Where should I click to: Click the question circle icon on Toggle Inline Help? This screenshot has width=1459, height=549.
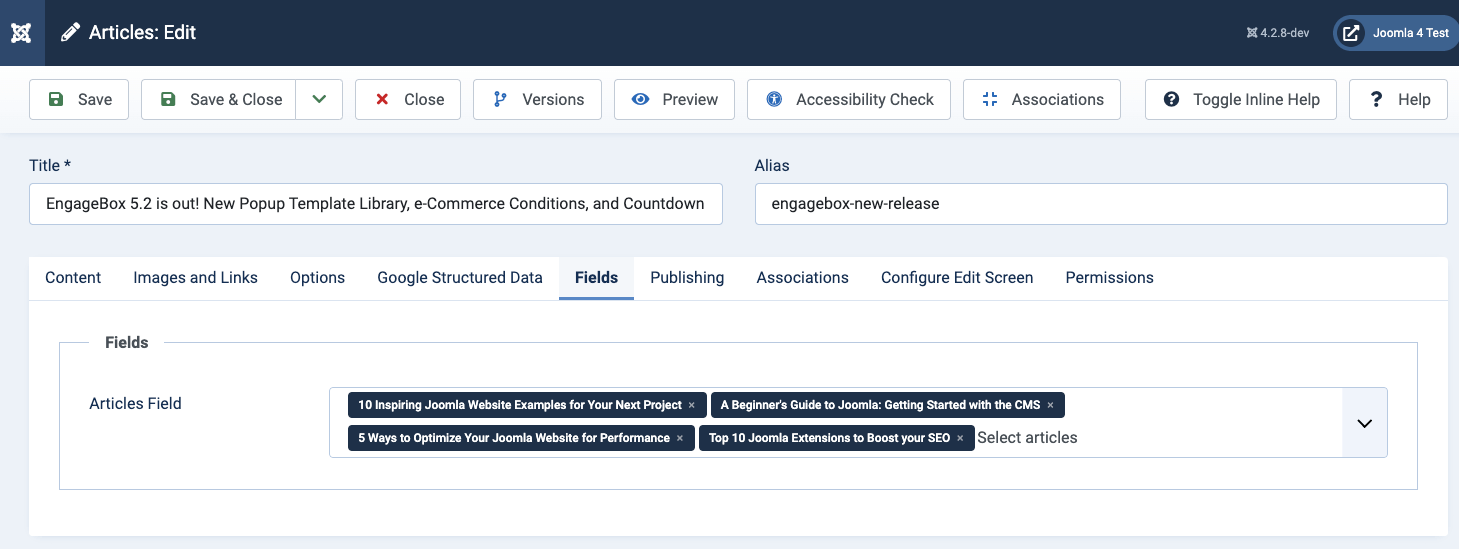pos(1171,99)
